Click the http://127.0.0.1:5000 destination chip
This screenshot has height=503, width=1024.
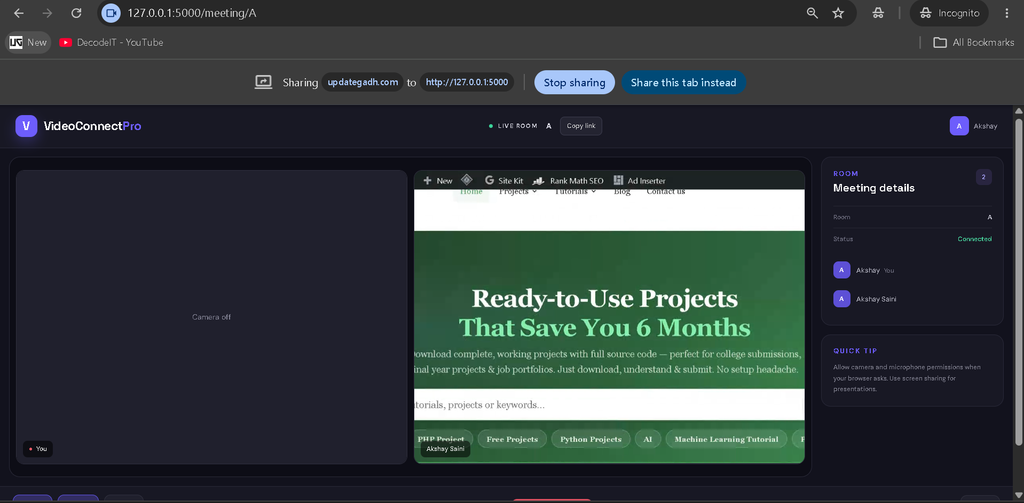(466, 82)
